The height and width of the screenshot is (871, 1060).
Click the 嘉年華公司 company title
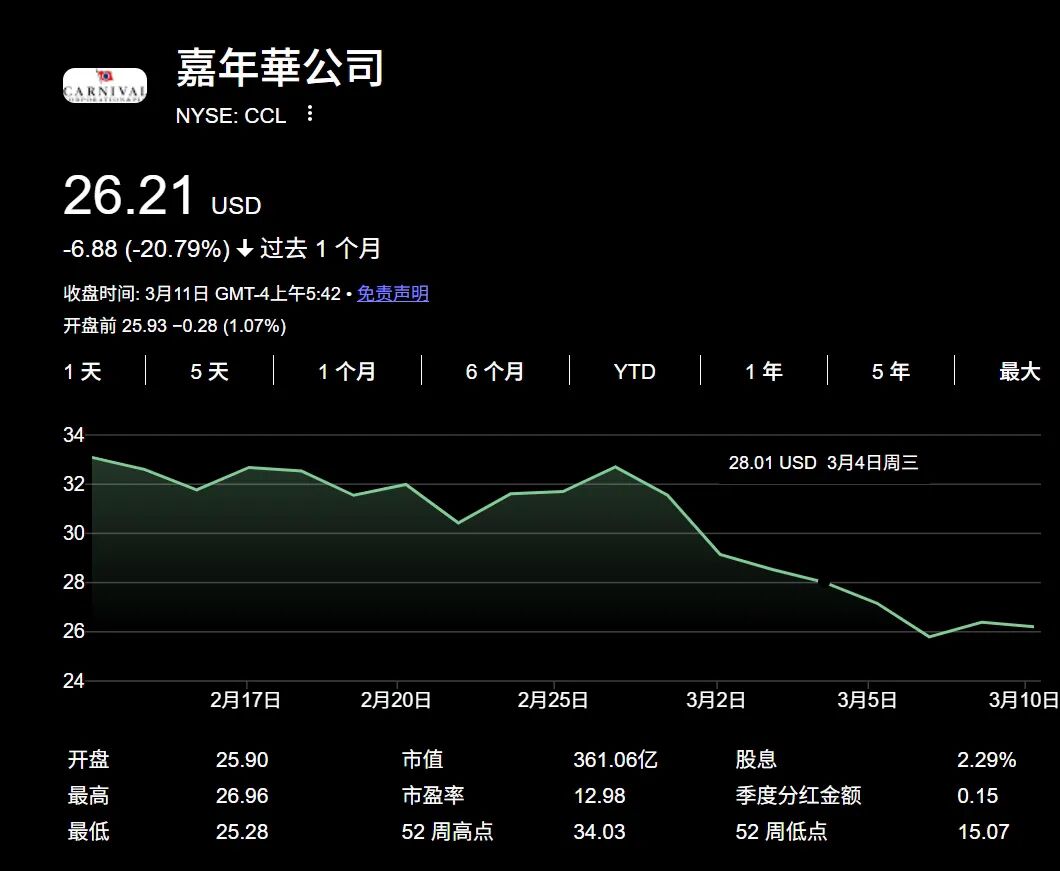[280, 68]
